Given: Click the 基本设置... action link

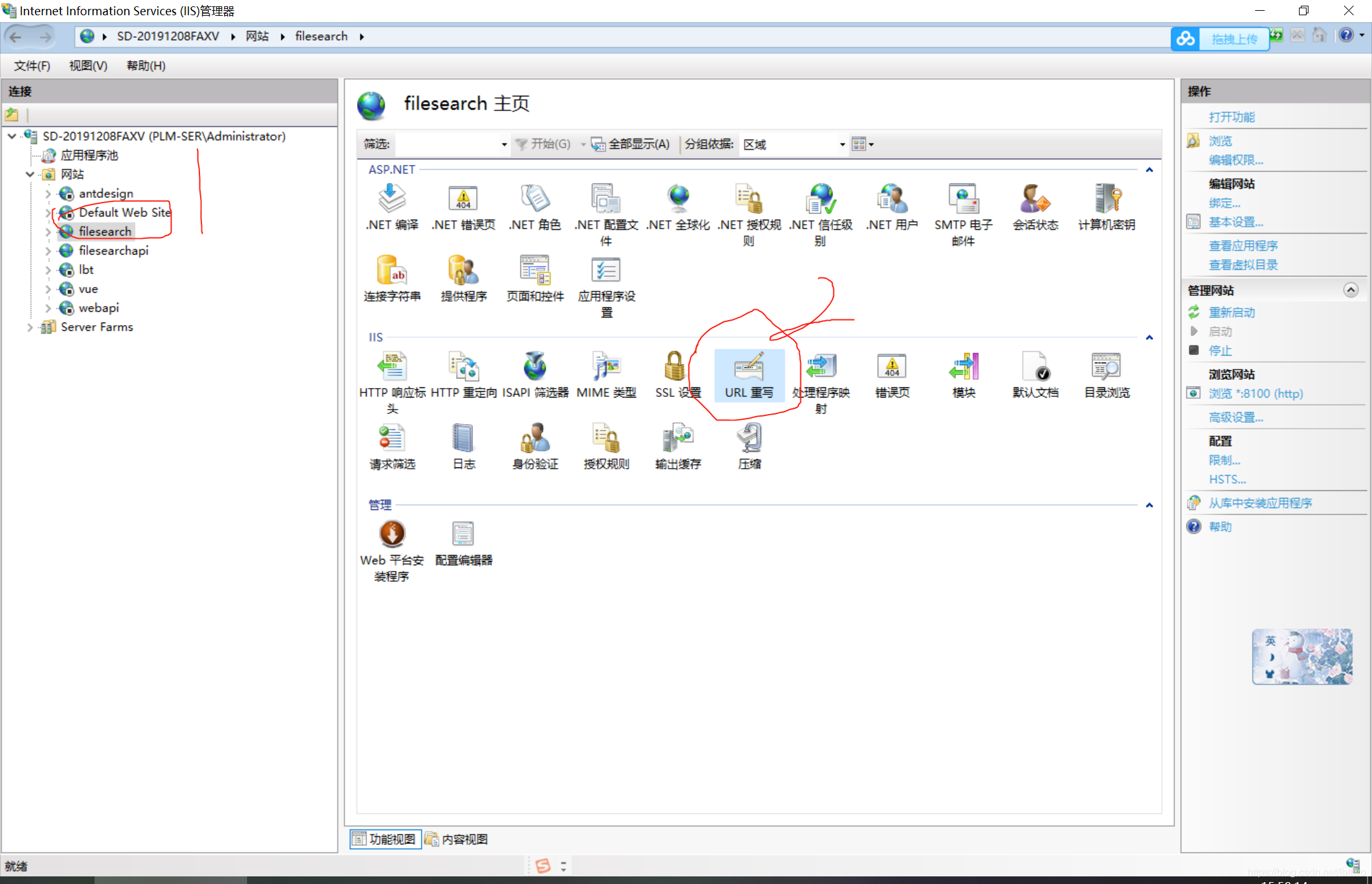Looking at the screenshot, I should click(1235, 222).
